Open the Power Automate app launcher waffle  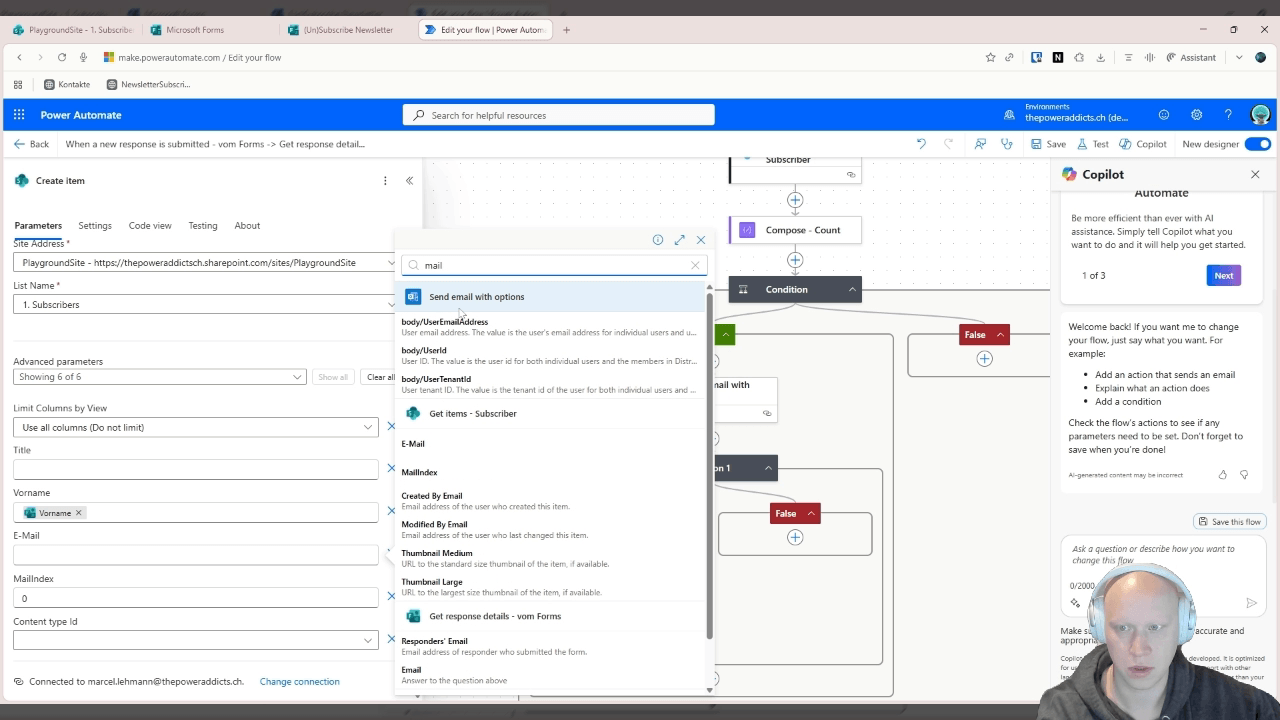[19, 115]
